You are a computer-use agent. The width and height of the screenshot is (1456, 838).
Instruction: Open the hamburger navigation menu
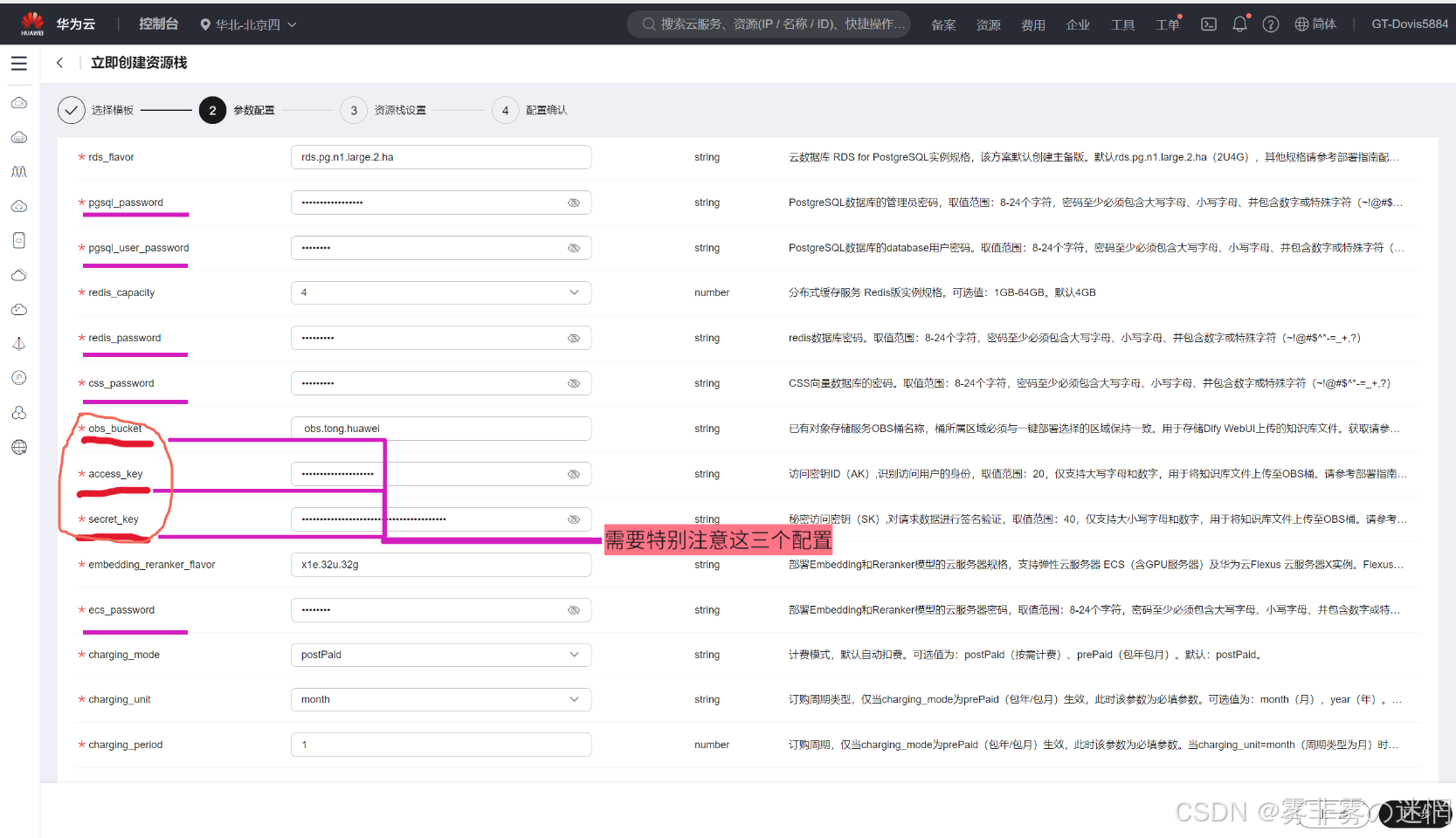tap(19, 64)
